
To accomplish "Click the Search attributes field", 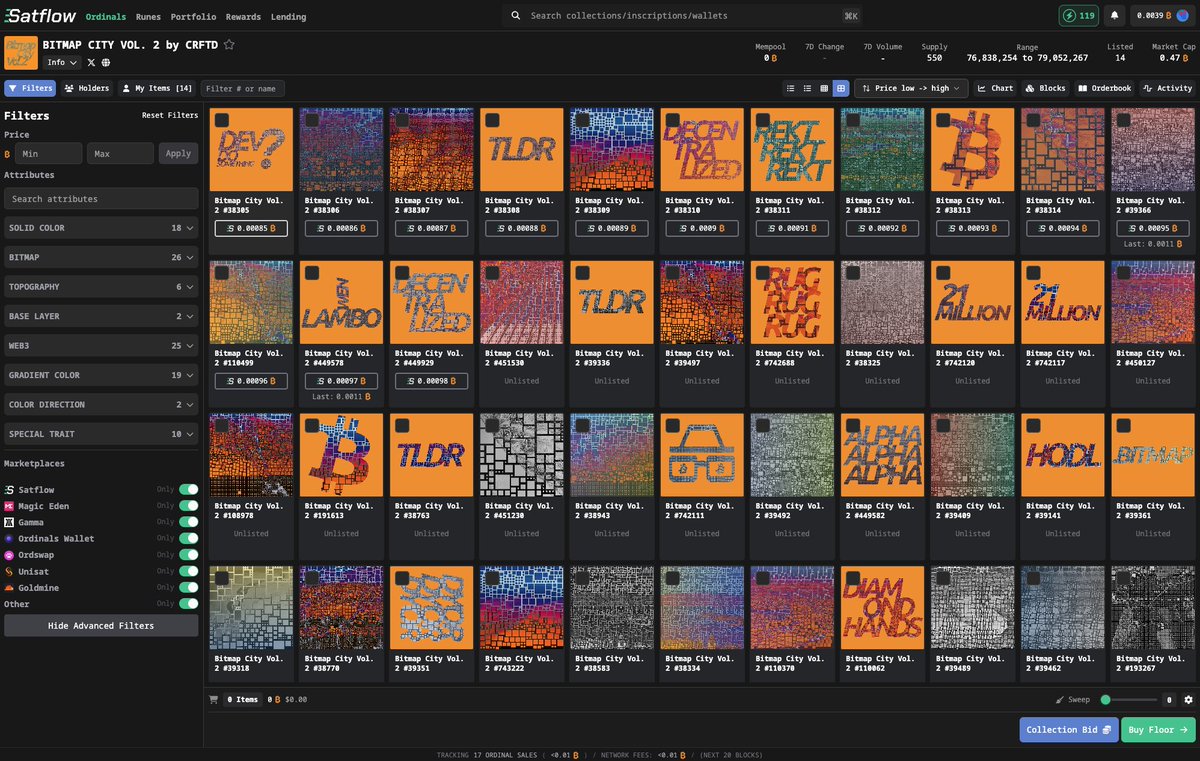I will pos(101,199).
